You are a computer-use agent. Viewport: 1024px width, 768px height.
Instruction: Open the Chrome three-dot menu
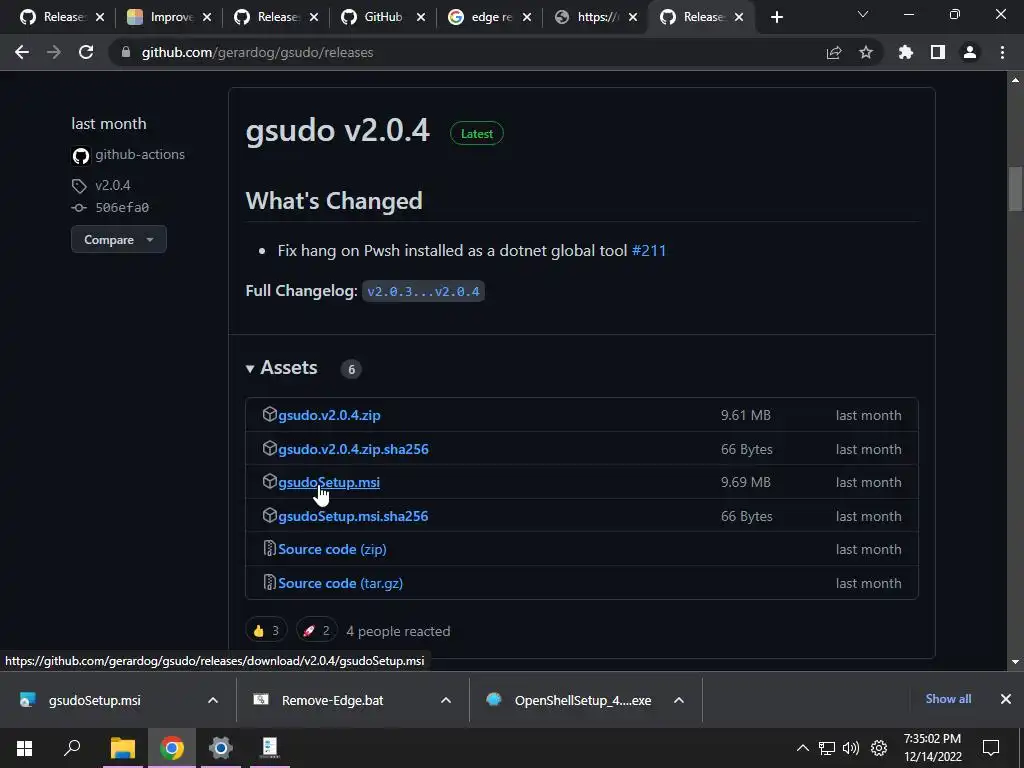pos(1002,52)
